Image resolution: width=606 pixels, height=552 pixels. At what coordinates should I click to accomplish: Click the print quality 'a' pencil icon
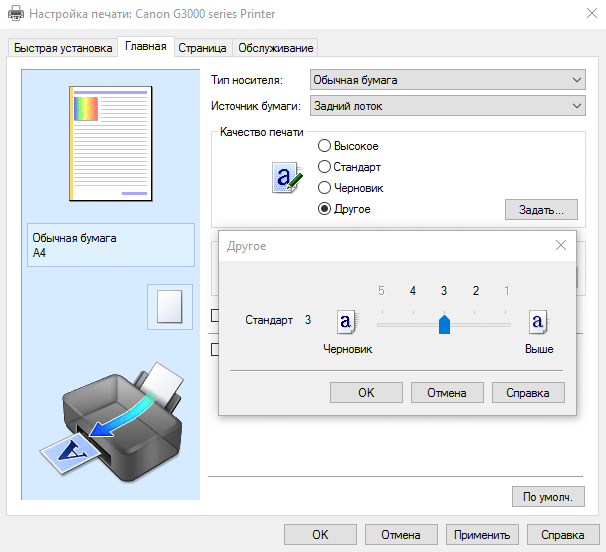tap(287, 177)
